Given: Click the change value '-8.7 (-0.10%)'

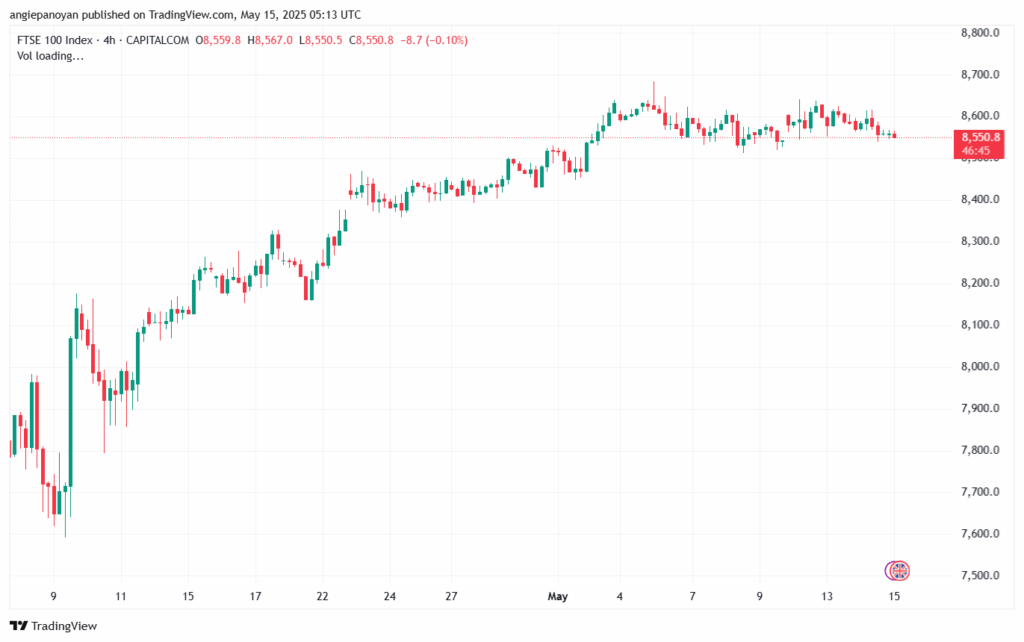Looking at the screenshot, I should pyautogui.click(x=434, y=40).
